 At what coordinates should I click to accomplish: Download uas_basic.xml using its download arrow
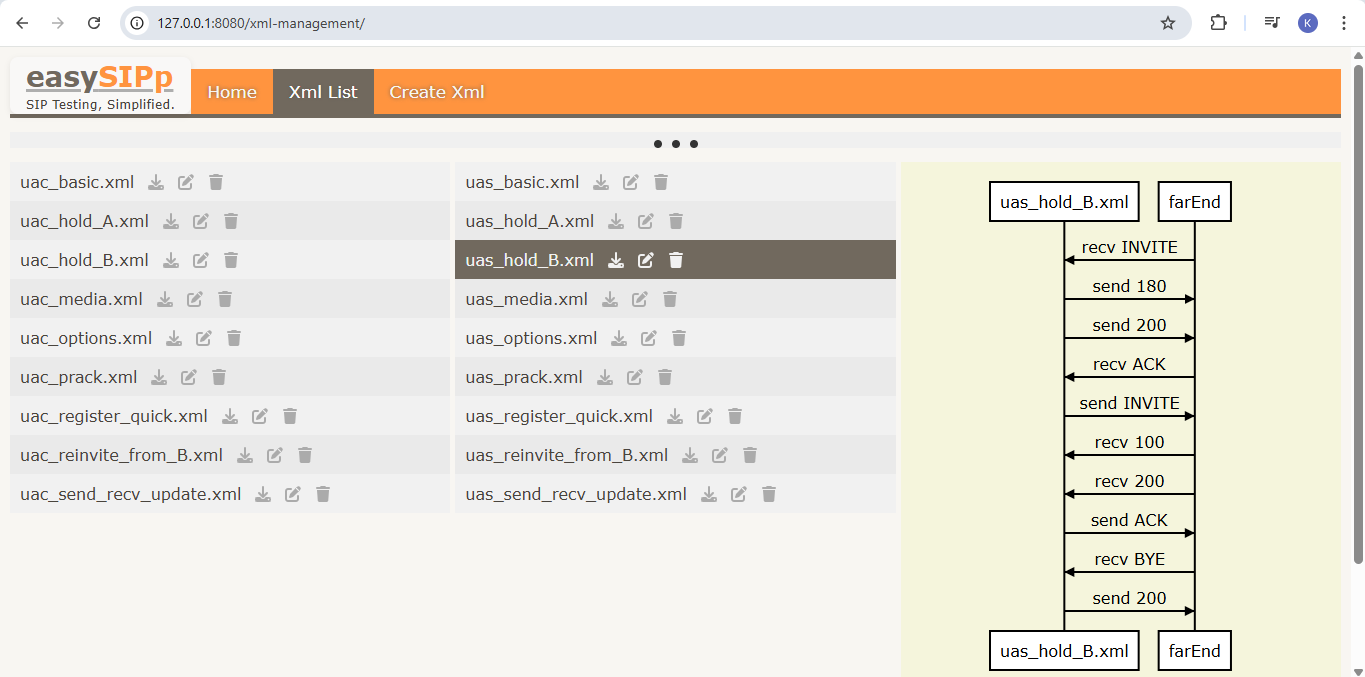click(x=600, y=182)
